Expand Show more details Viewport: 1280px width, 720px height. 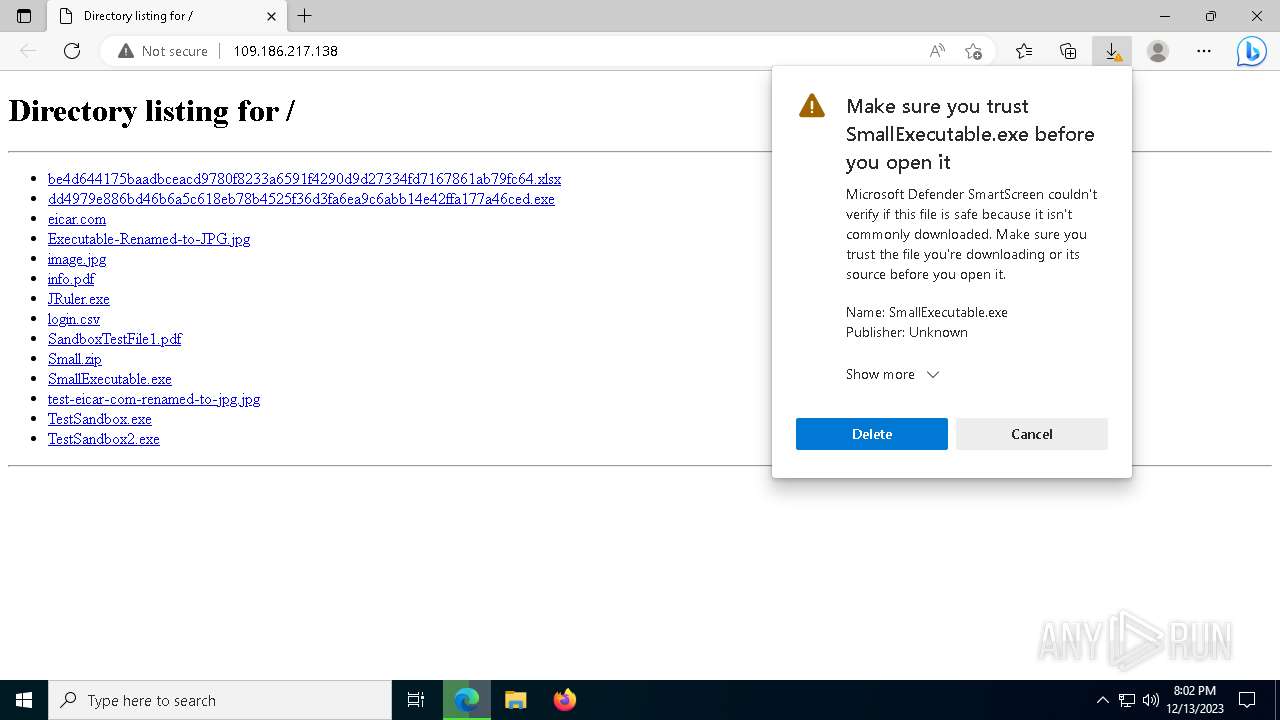pyautogui.click(x=892, y=374)
